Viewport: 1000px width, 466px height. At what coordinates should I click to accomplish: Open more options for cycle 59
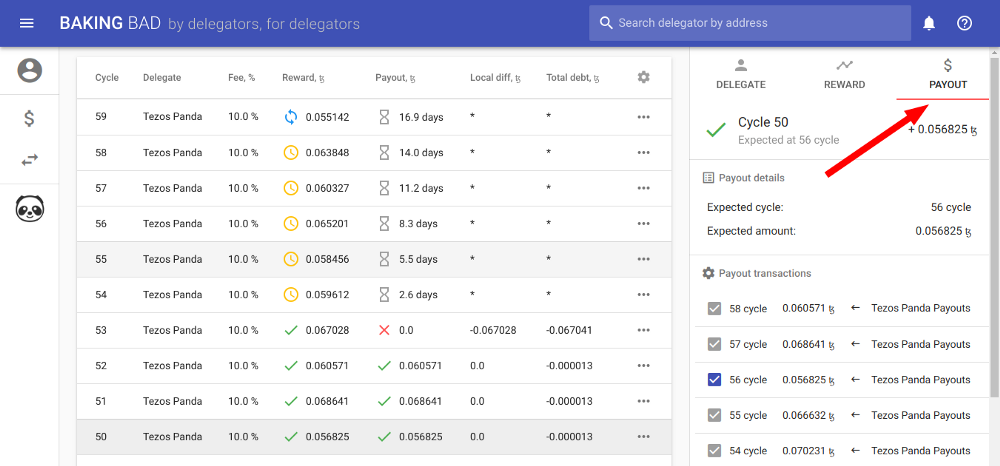643,117
